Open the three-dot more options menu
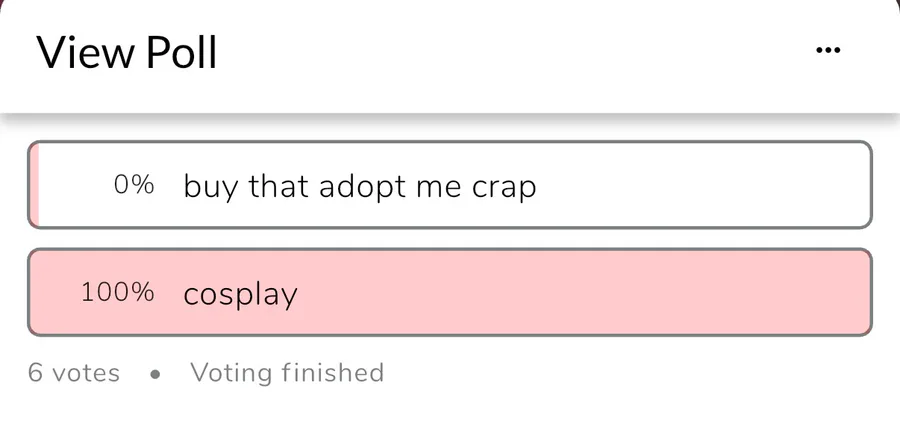 tap(828, 50)
